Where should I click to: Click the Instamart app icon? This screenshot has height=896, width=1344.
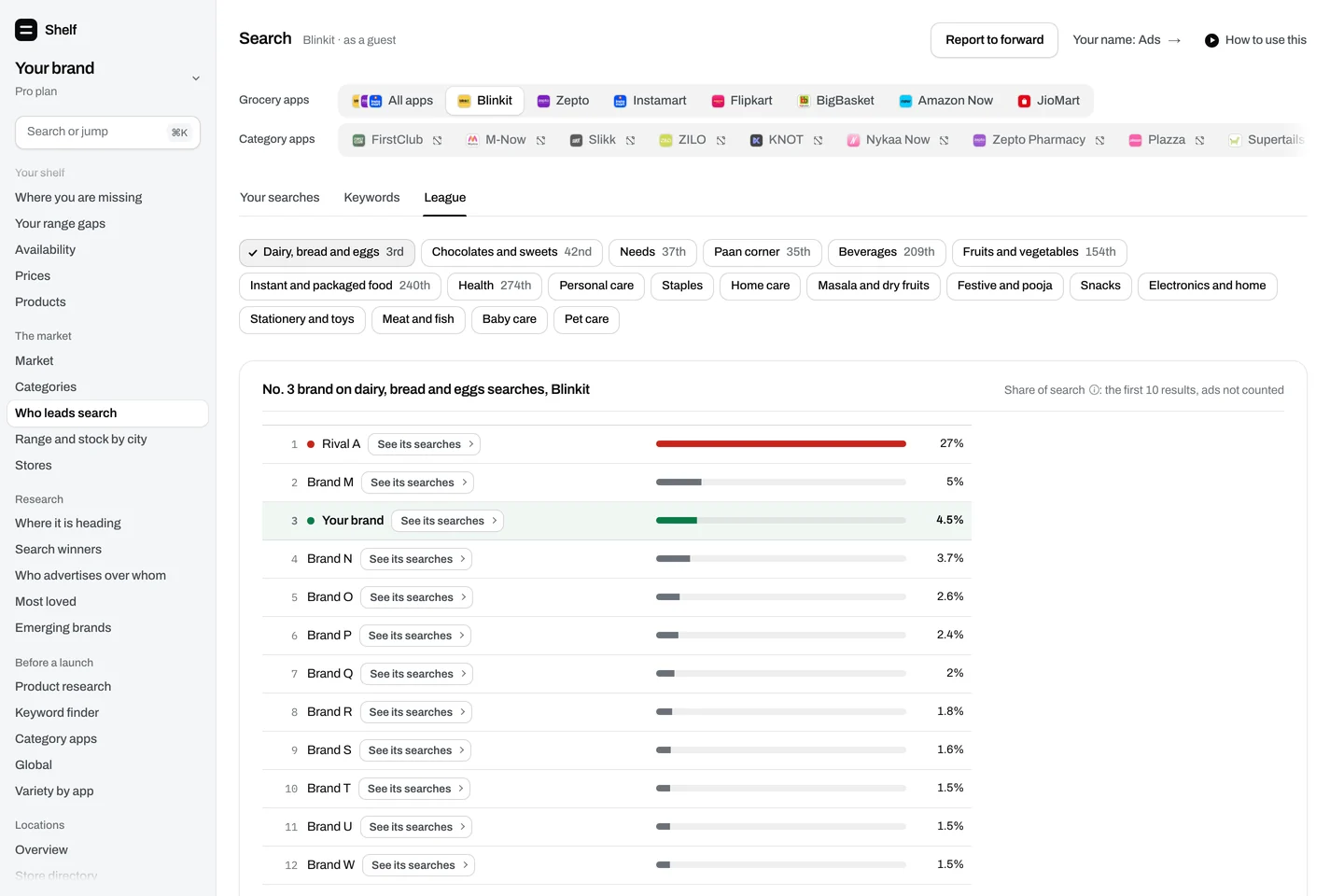(x=620, y=101)
